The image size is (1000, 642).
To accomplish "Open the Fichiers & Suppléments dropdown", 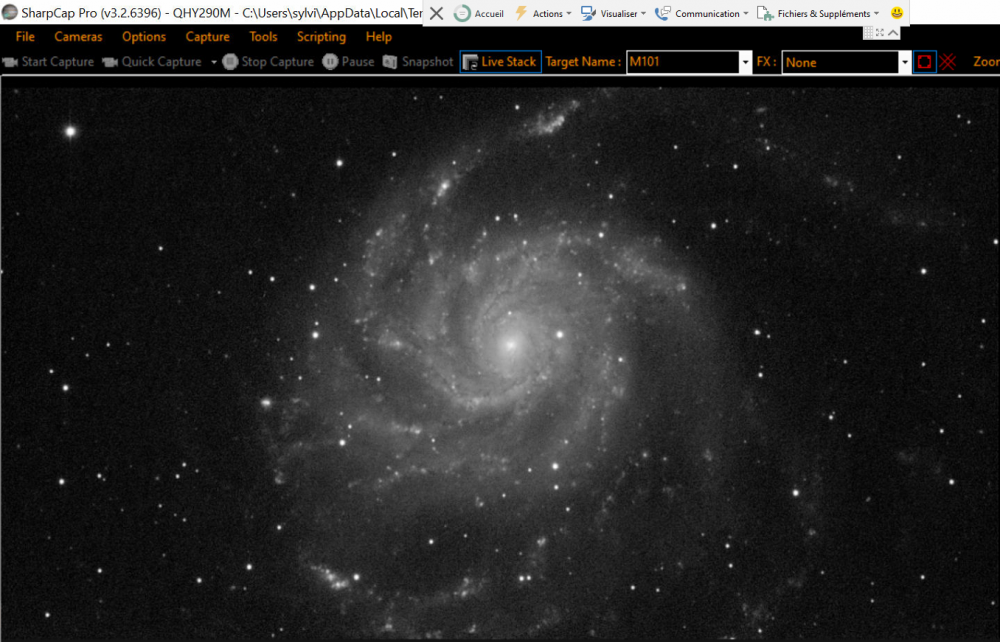I will coord(818,13).
